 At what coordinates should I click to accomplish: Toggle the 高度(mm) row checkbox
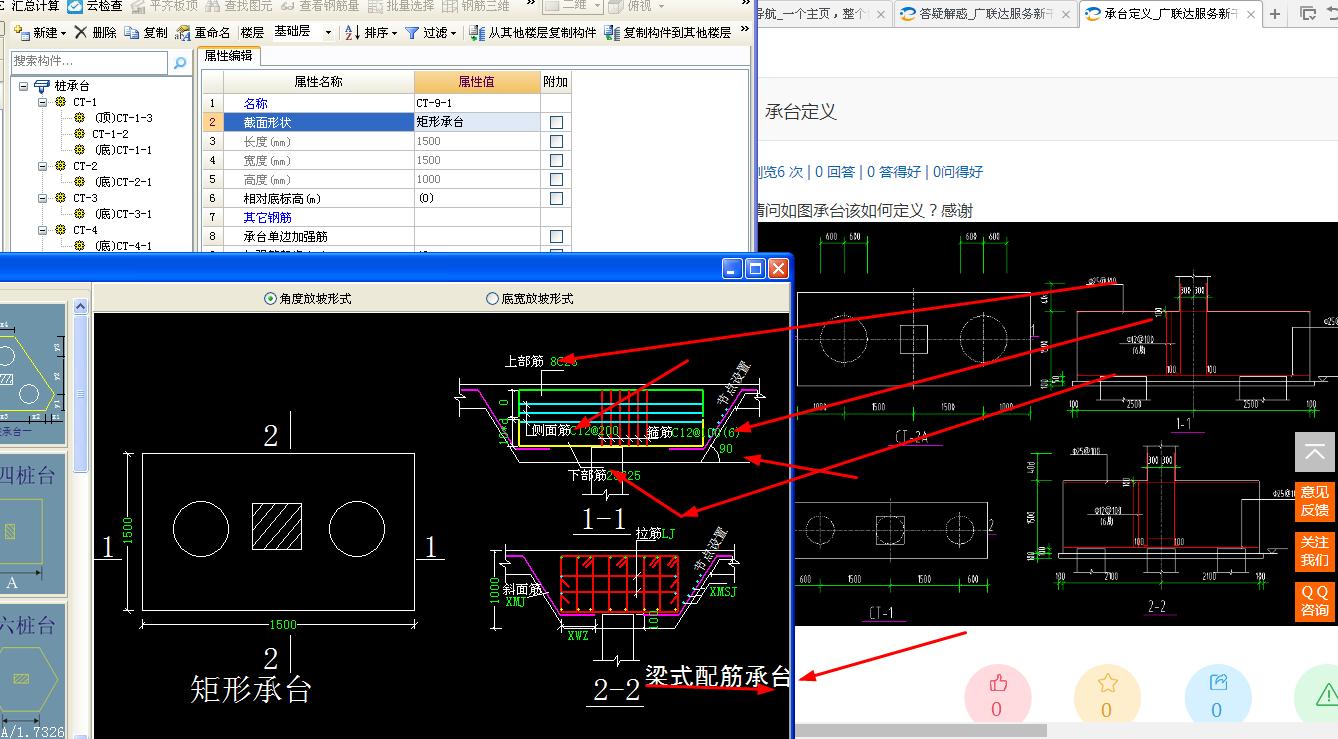pyautogui.click(x=556, y=179)
